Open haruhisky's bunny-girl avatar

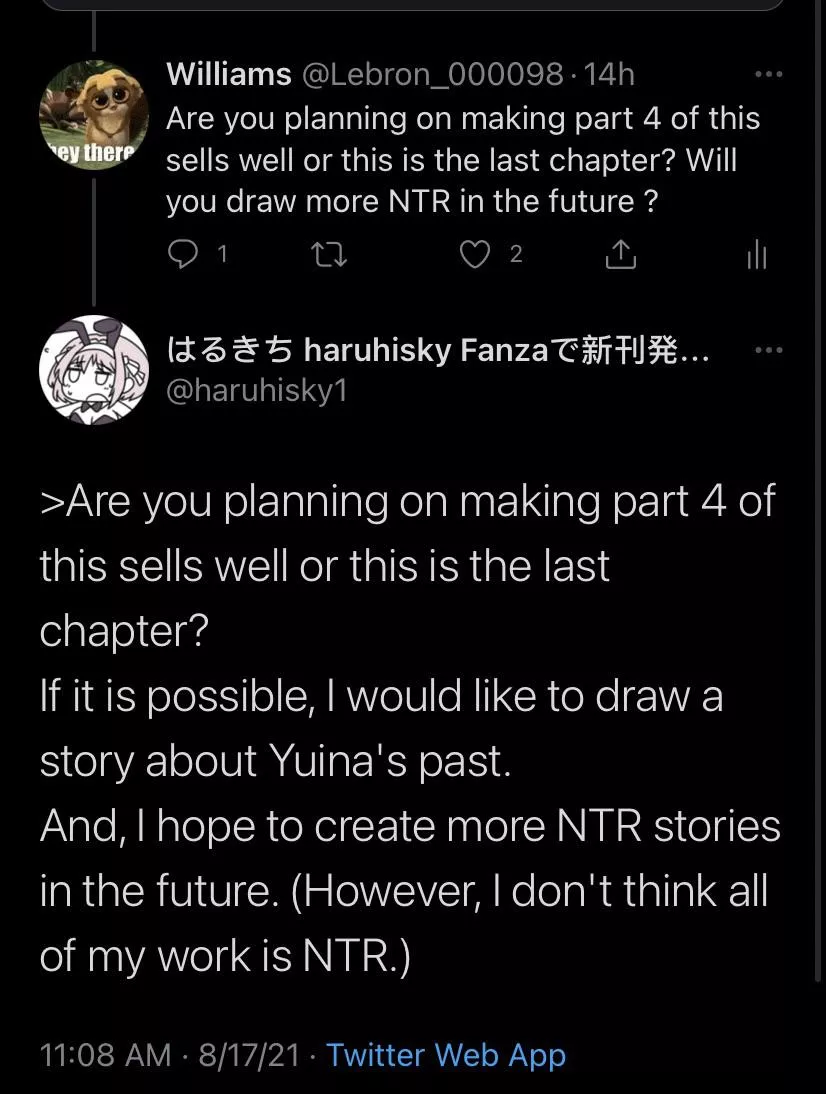pos(93,369)
